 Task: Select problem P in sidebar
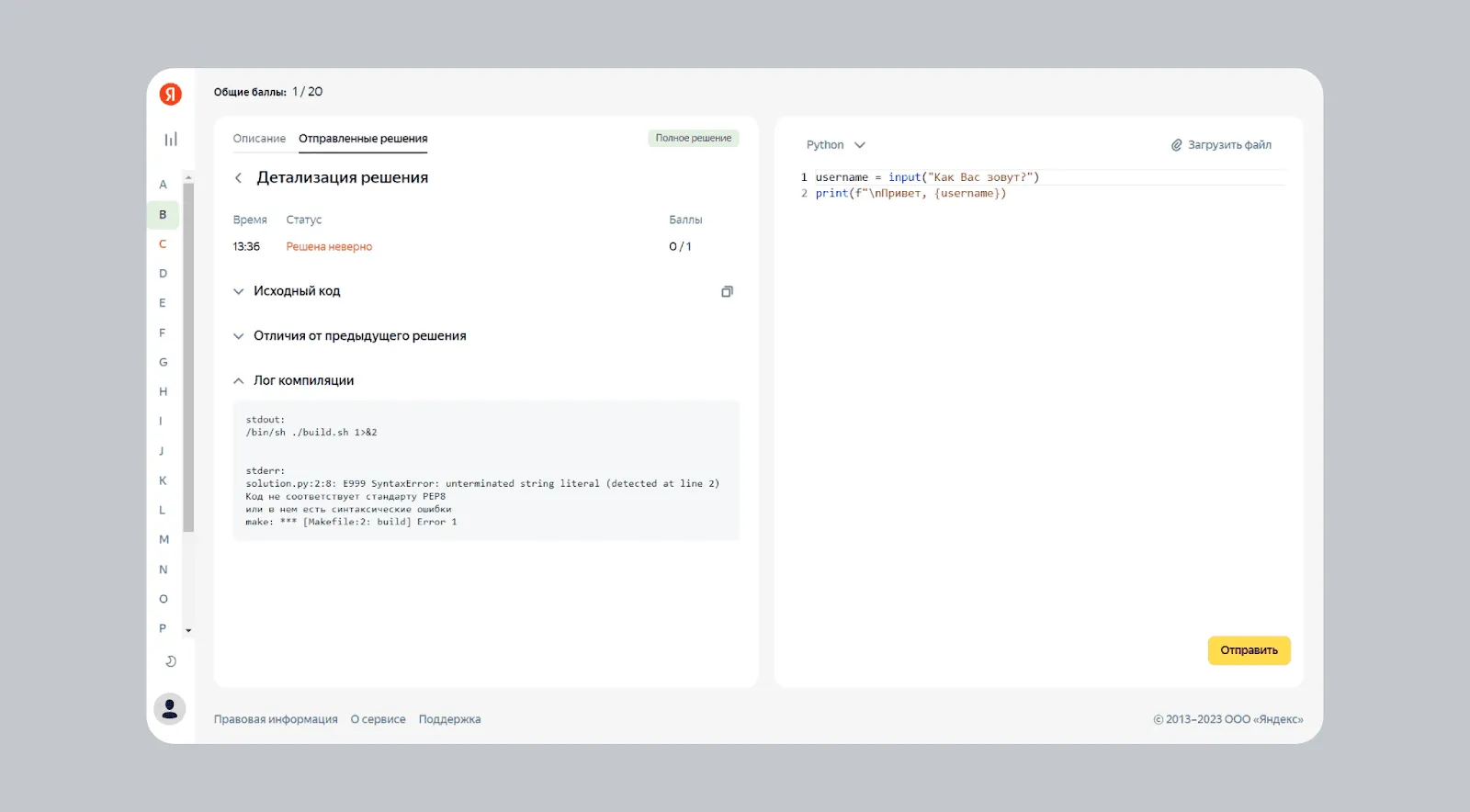(164, 628)
